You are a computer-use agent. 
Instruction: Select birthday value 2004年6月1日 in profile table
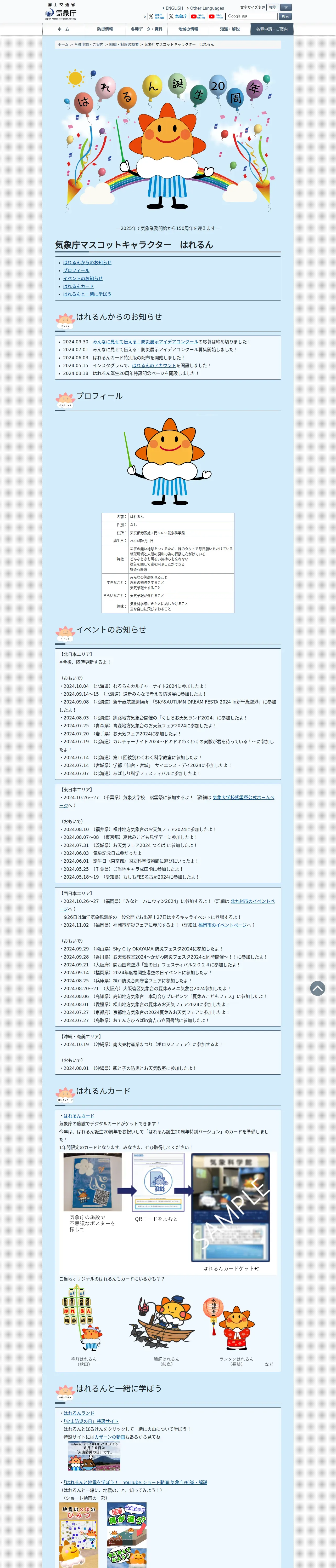tap(142, 540)
